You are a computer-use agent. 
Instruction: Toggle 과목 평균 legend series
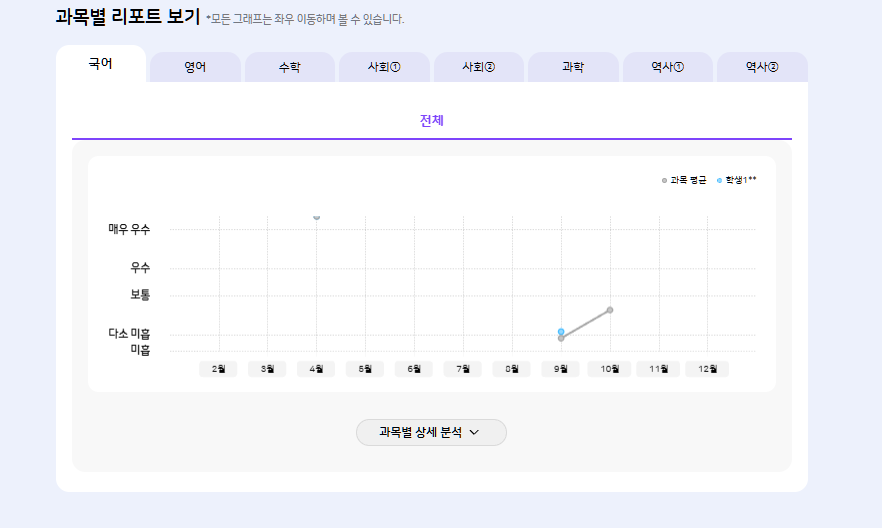(685, 180)
